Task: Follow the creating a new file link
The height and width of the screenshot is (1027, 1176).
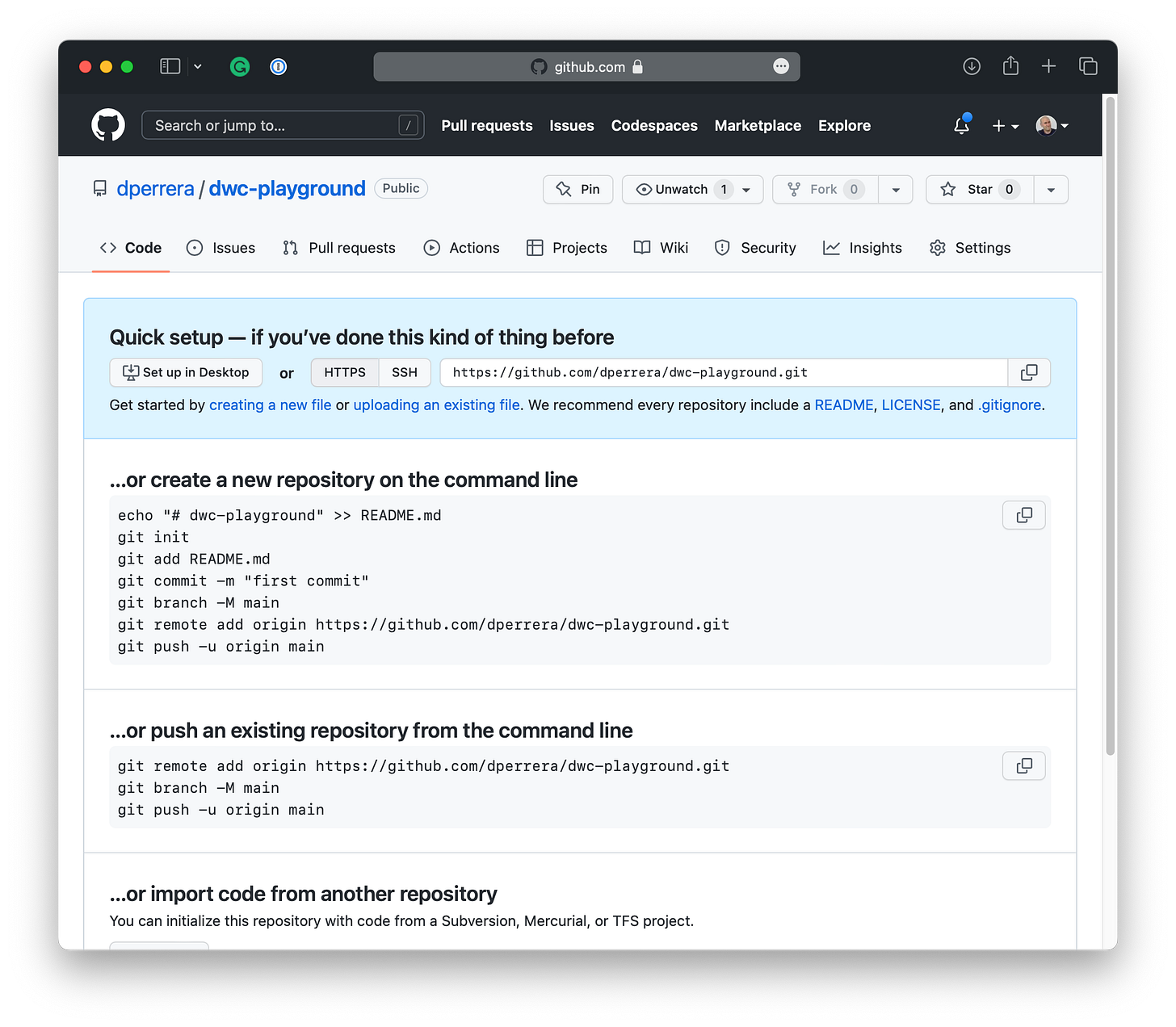Action: 270,405
